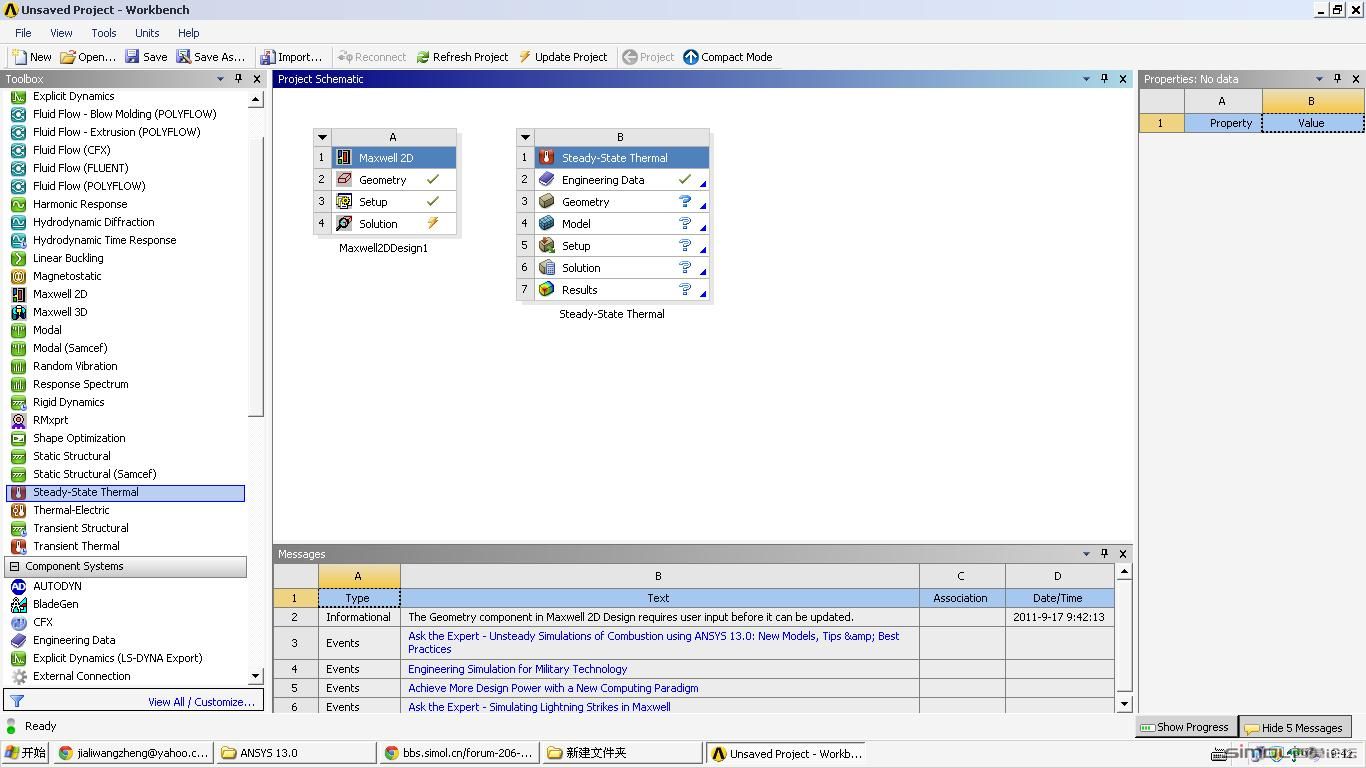
Task: Open Messages panel options dropdown
Action: [x=1086, y=554]
